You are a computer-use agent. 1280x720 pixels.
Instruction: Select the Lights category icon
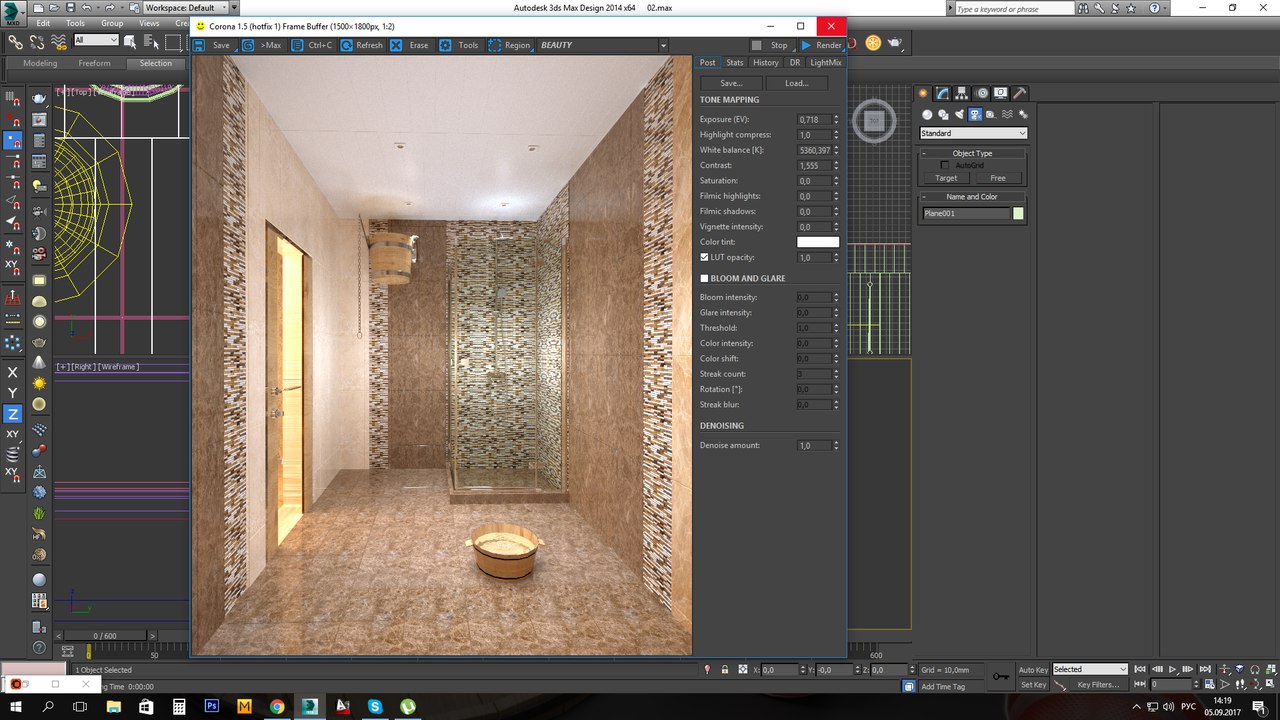(x=958, y=115)
